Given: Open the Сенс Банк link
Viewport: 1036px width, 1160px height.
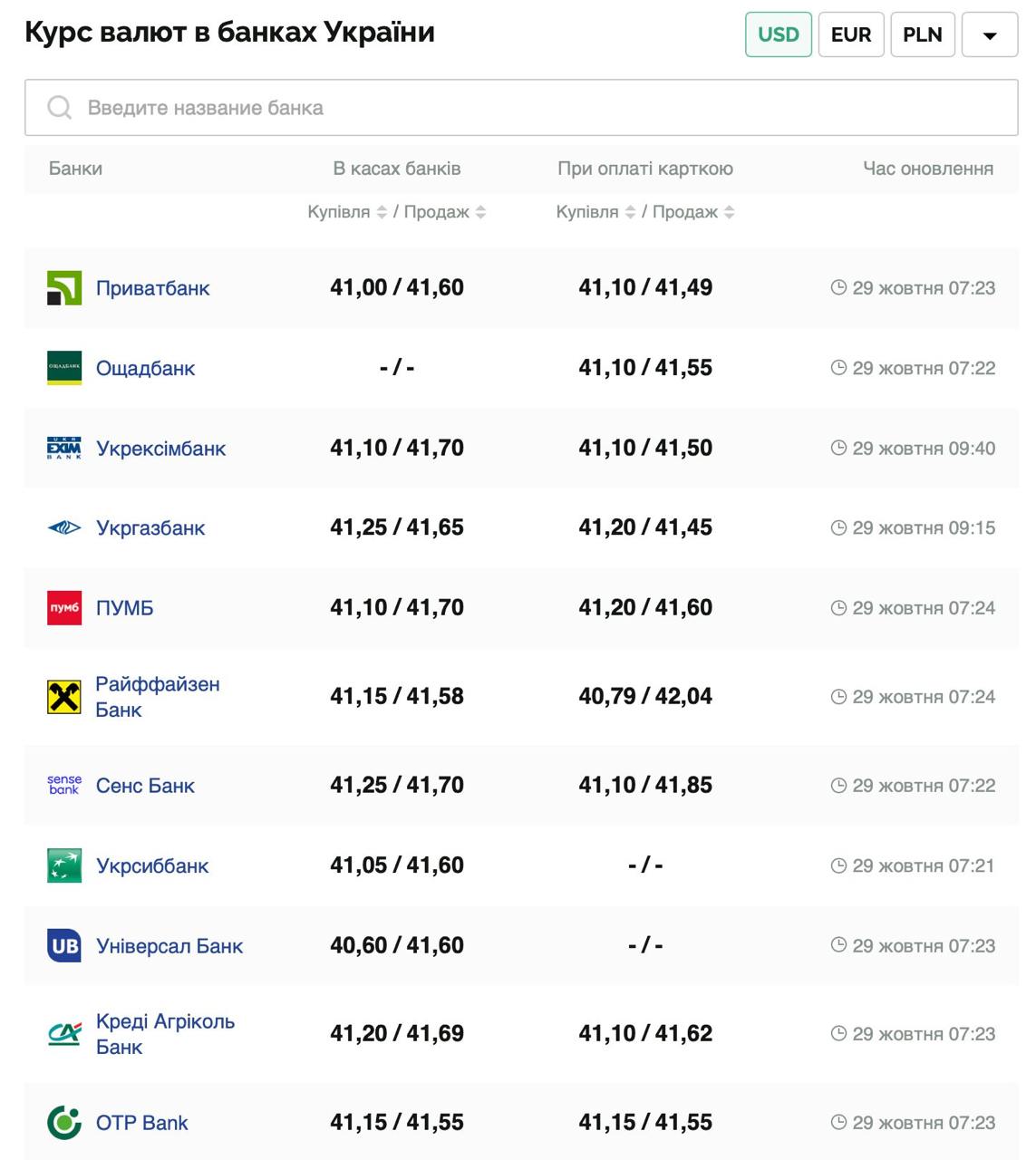Looking at the screenshot, I should pyautogui.click(x=145, y=786).
